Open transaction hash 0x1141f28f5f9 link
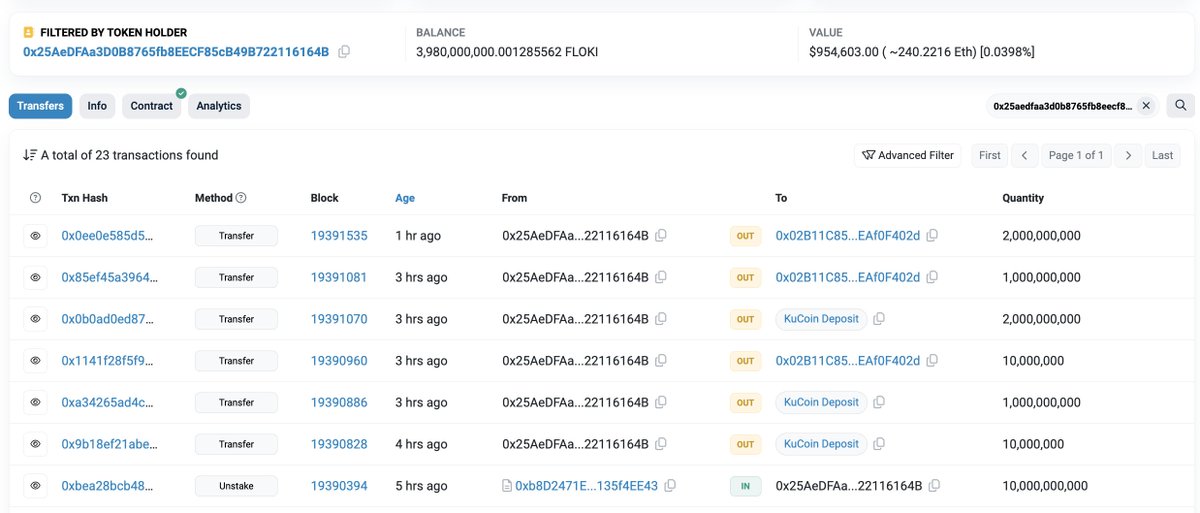The image size is (1200, 513). pos(108,361)
